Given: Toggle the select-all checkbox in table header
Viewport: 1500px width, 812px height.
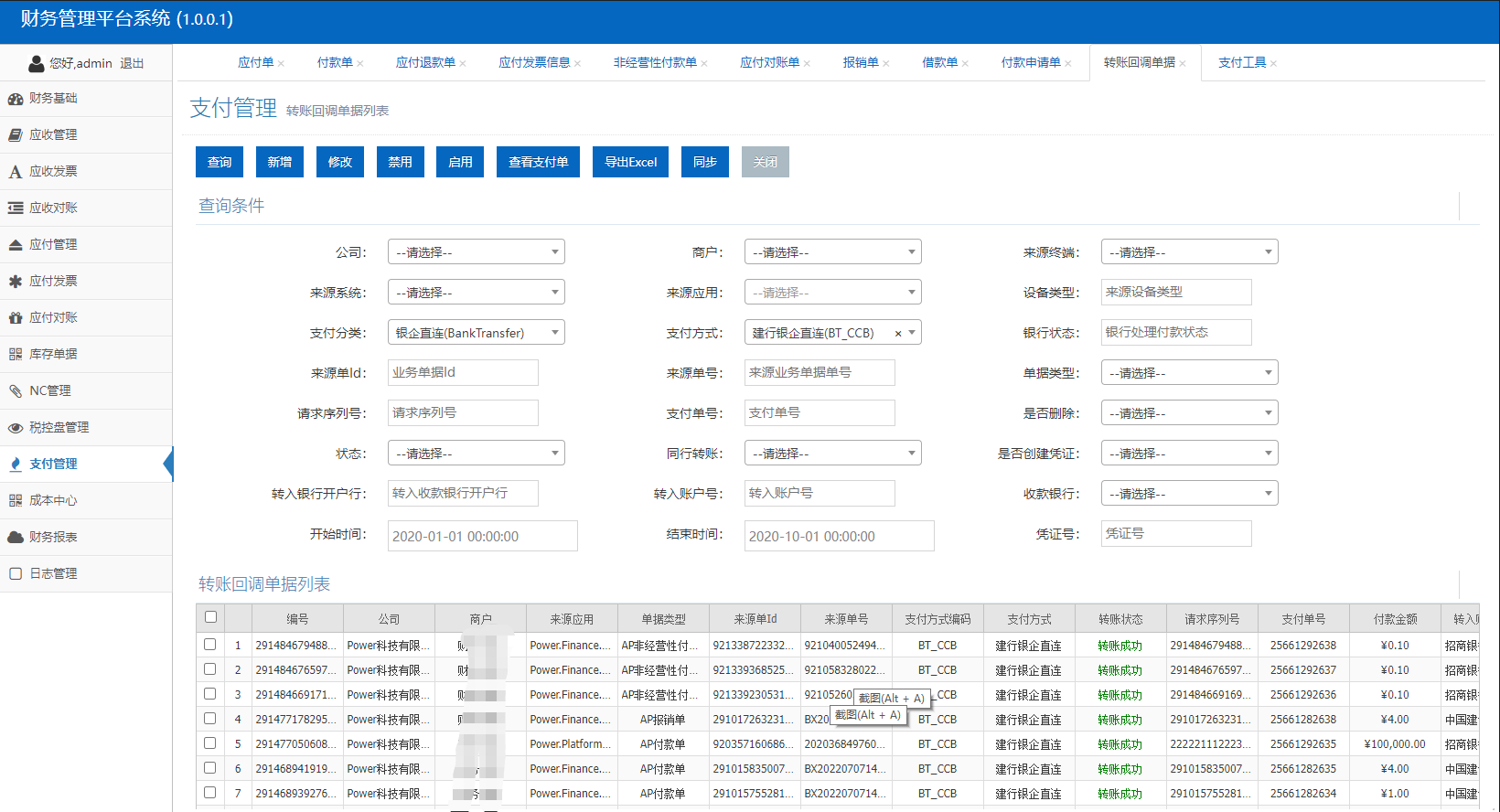Looking at the screenshot, I should coord(210,617).
